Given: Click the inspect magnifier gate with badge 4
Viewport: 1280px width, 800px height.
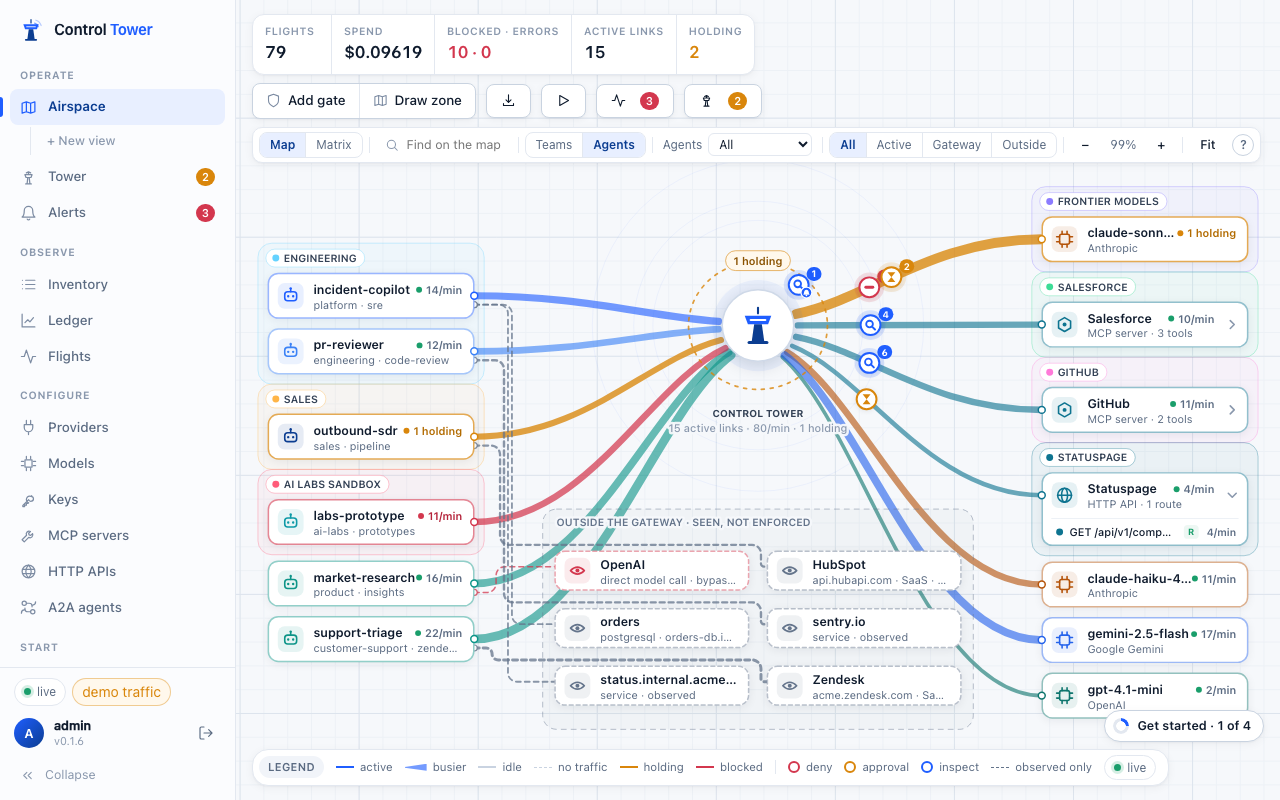Looking at the screenshot, I should (x=870, y=325).
